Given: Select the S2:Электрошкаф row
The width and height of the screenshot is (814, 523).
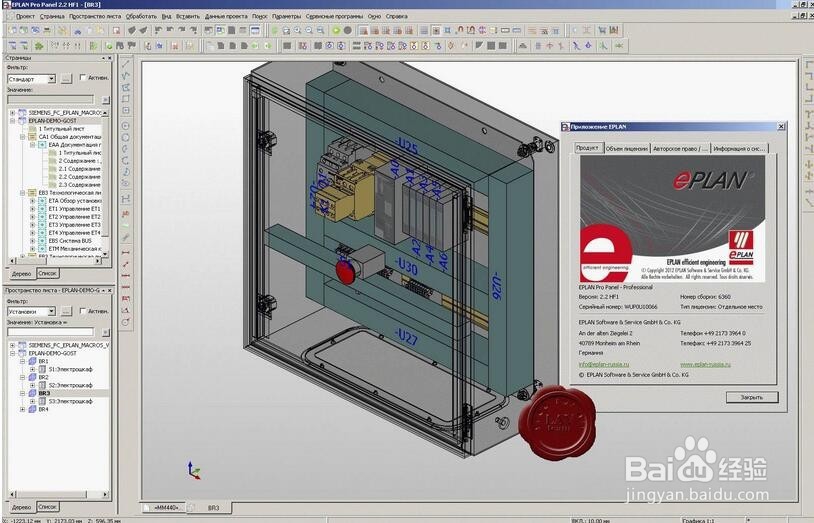Looking at the screenshot, I should click(71, 385).
